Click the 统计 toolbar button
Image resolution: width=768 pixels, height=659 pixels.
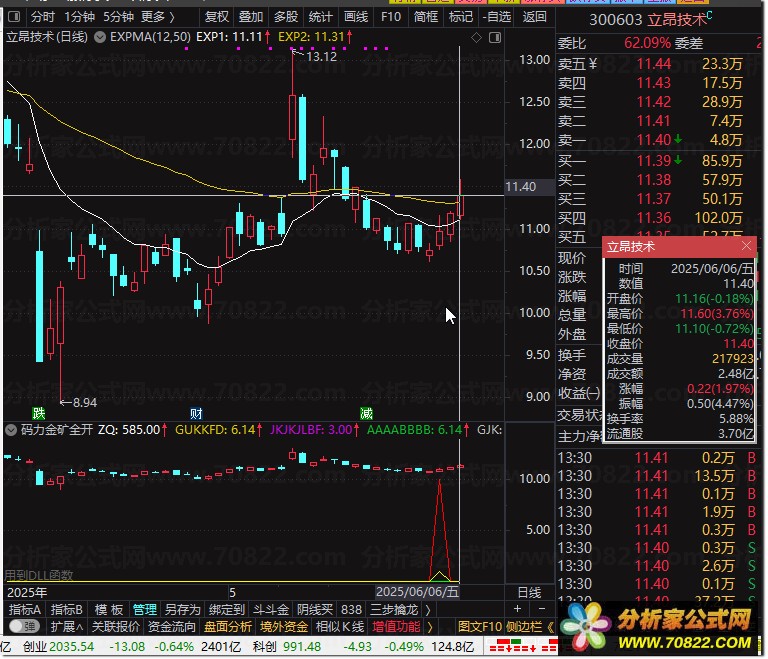320,17
